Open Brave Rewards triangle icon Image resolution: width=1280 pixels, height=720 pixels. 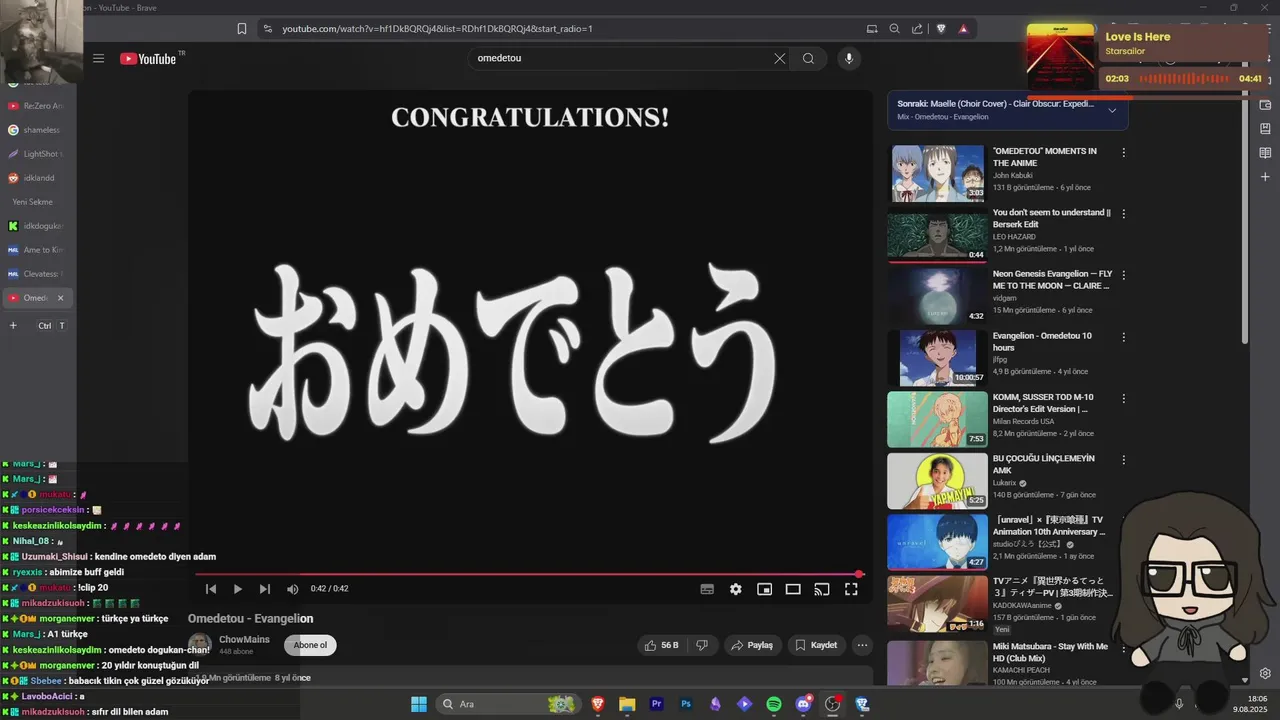point(964,29)
